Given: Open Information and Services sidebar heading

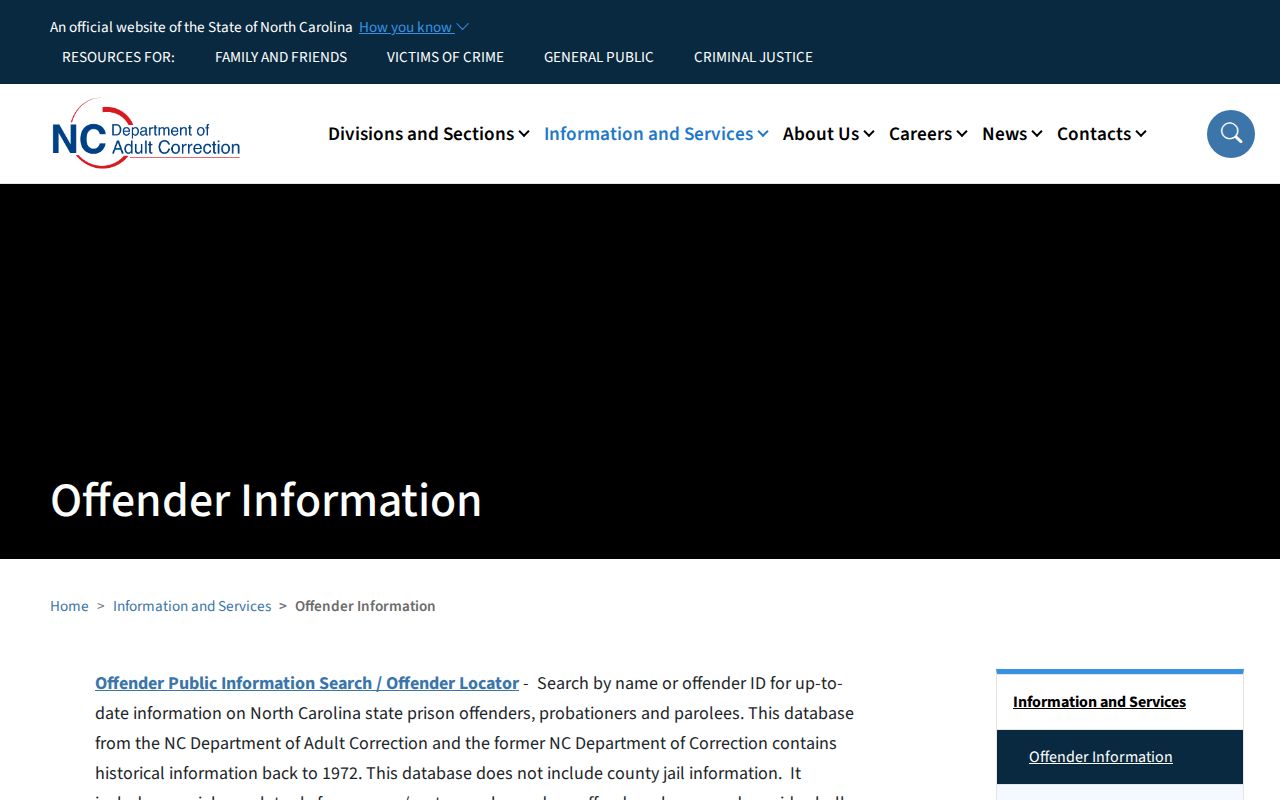Looking at the screenshot, I should [1099, 702].
